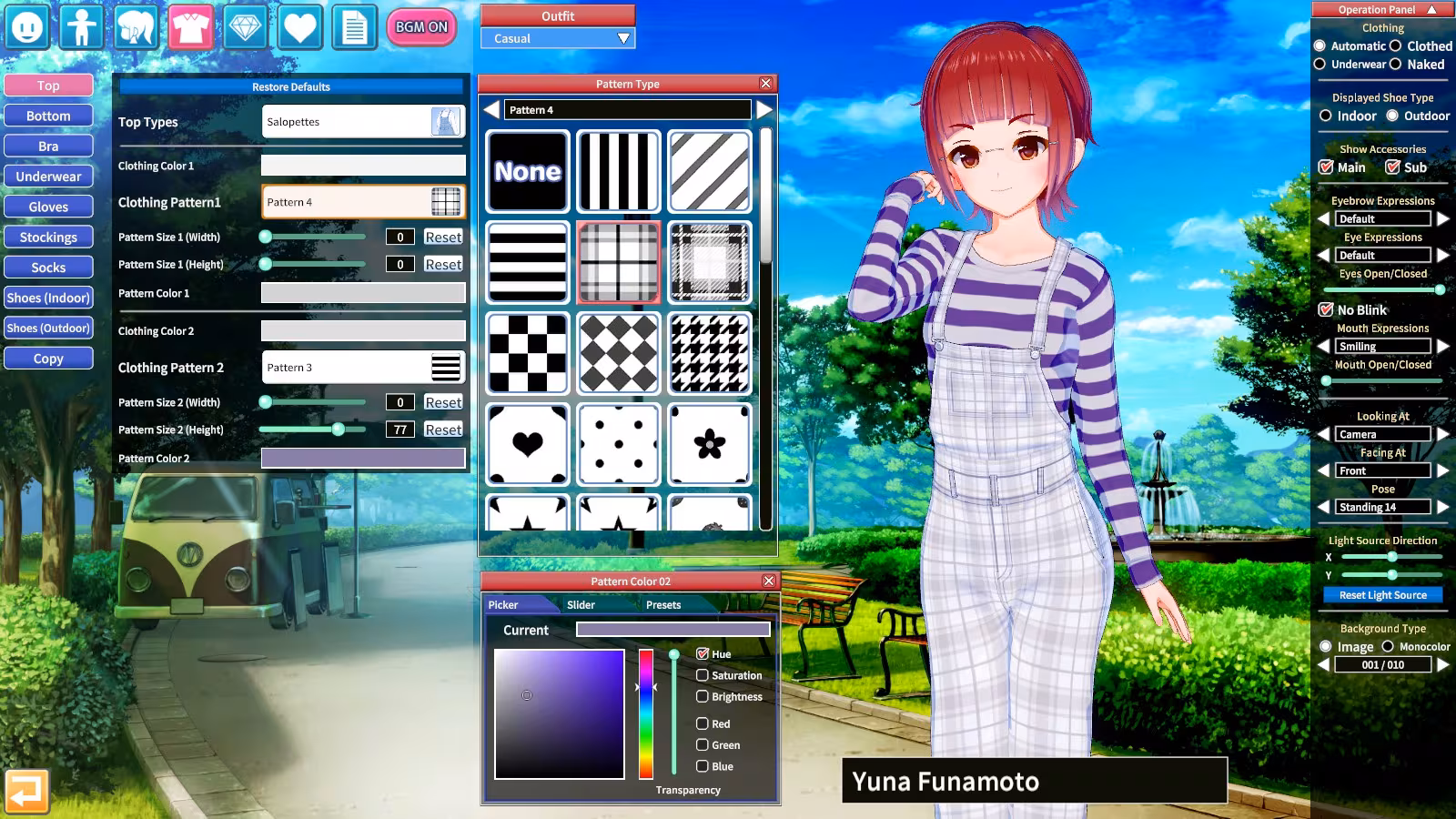Select the diamond checker pattern
This screenshot has width=1456, height=819.
click(619, 353)
